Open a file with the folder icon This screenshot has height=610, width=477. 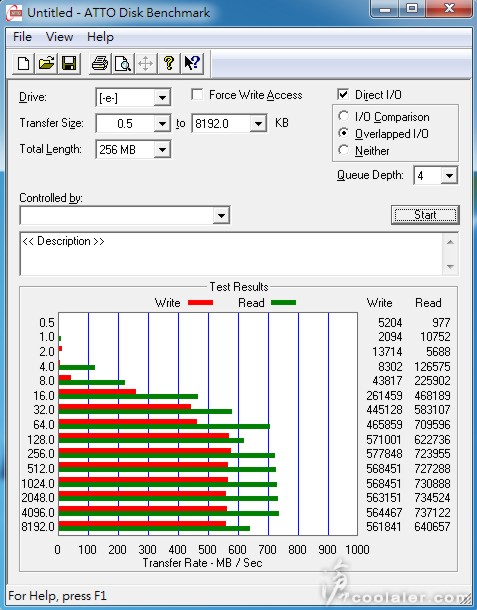(x=46, y=63)
